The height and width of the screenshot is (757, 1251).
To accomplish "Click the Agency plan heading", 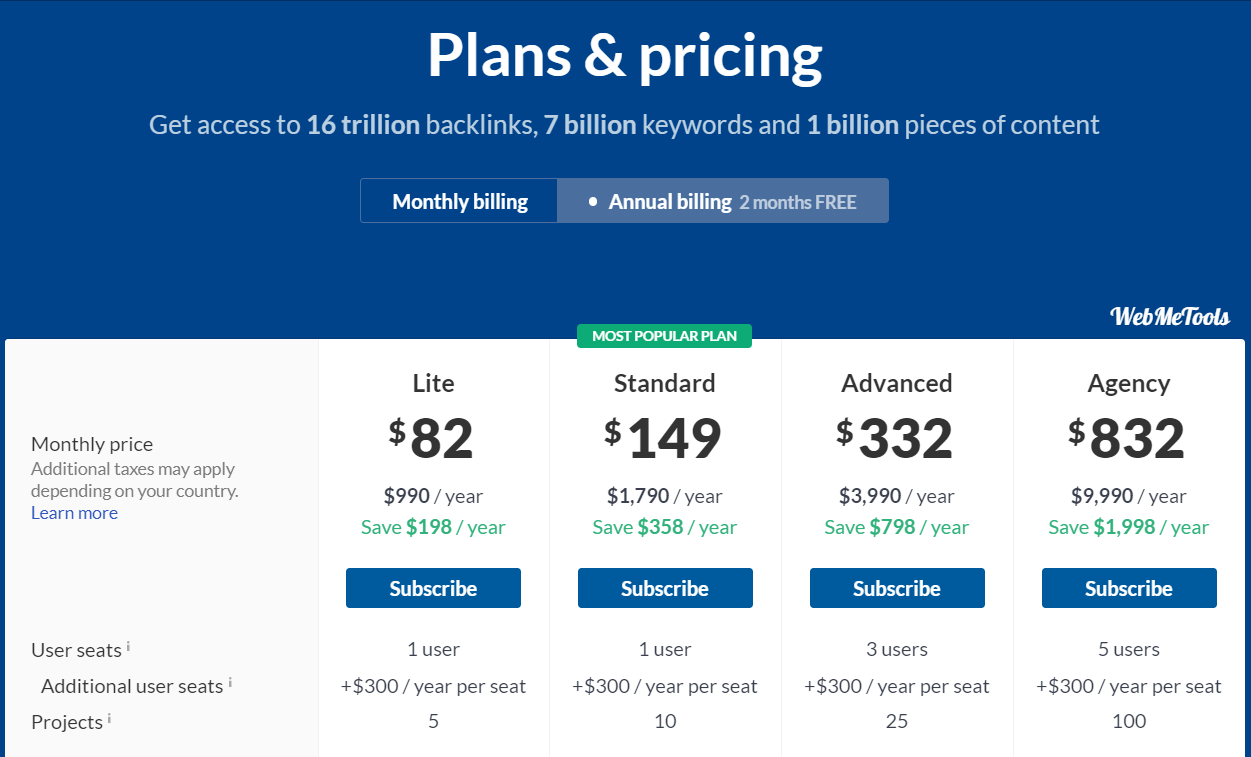I will click(x=1129, y=384).
